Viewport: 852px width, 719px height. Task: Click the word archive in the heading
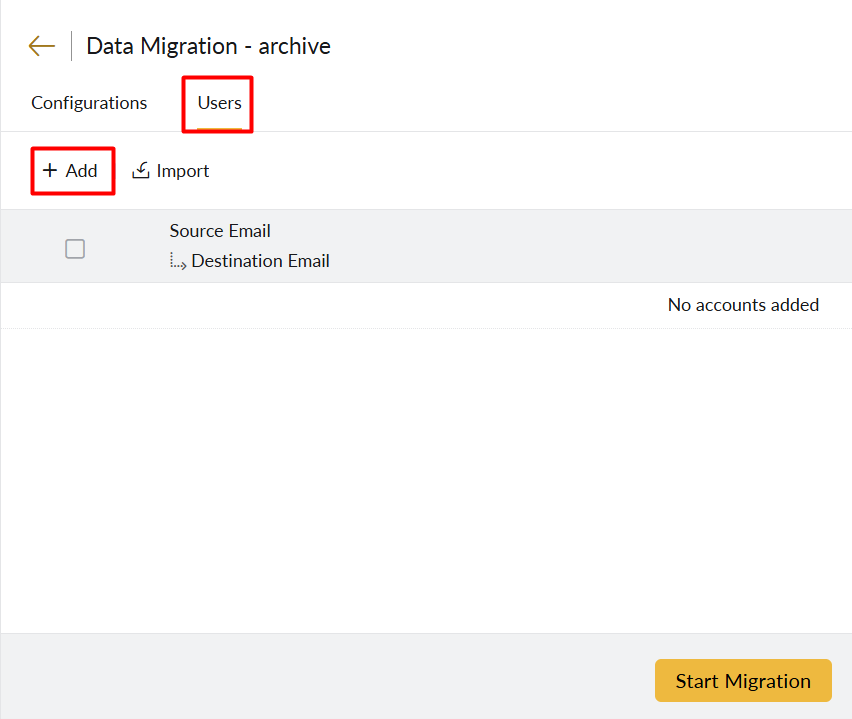click(x=295, y=46)
